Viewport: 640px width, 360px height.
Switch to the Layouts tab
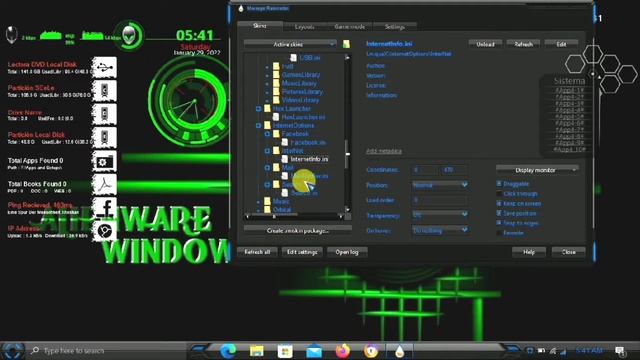point(304,27)
